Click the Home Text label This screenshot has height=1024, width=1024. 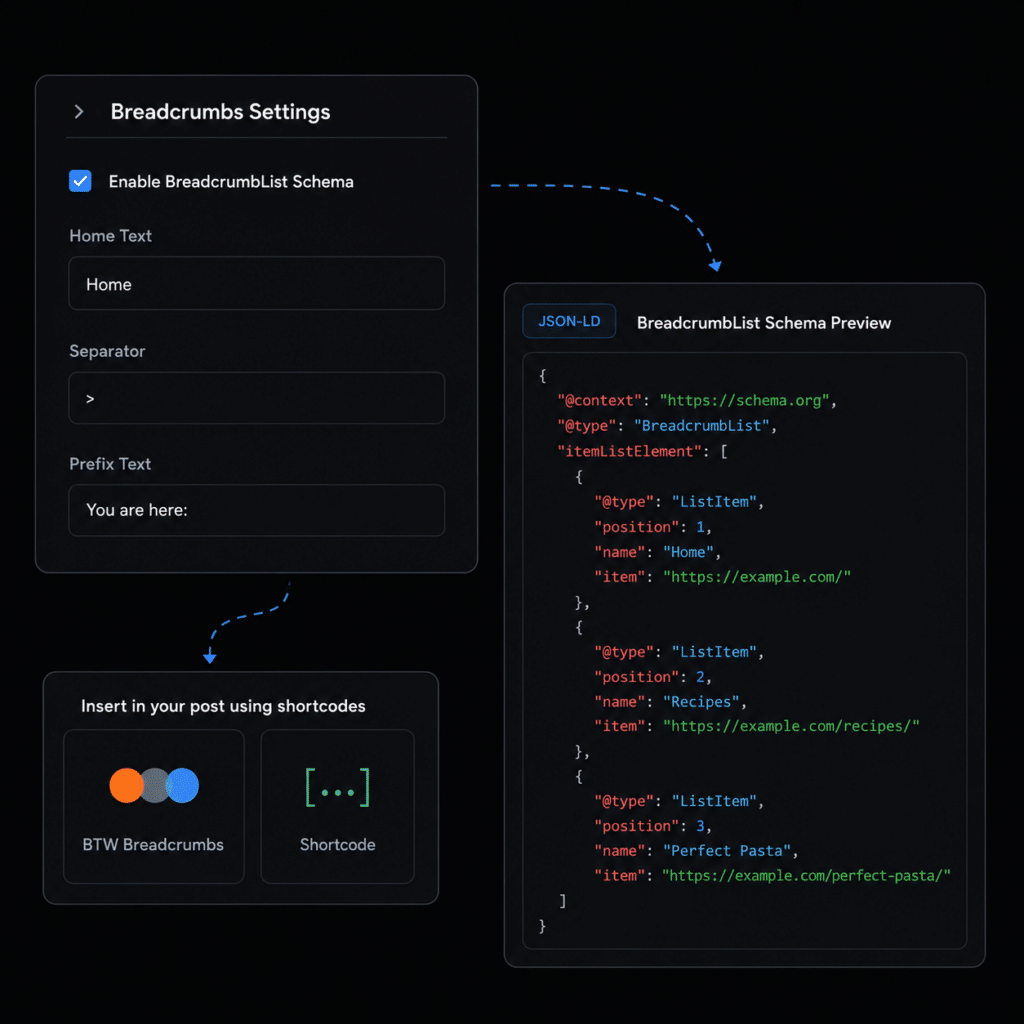[110, 236]
